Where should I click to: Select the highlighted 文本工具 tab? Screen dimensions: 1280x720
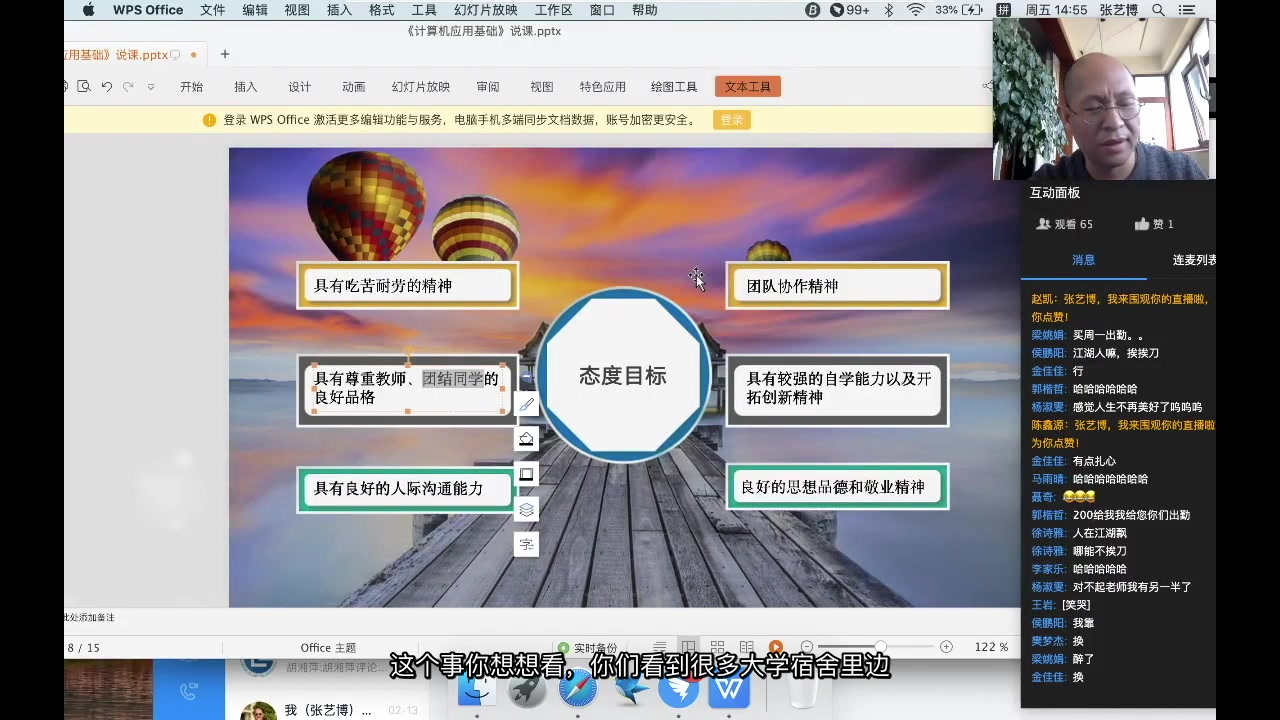(x=748, y=87)
